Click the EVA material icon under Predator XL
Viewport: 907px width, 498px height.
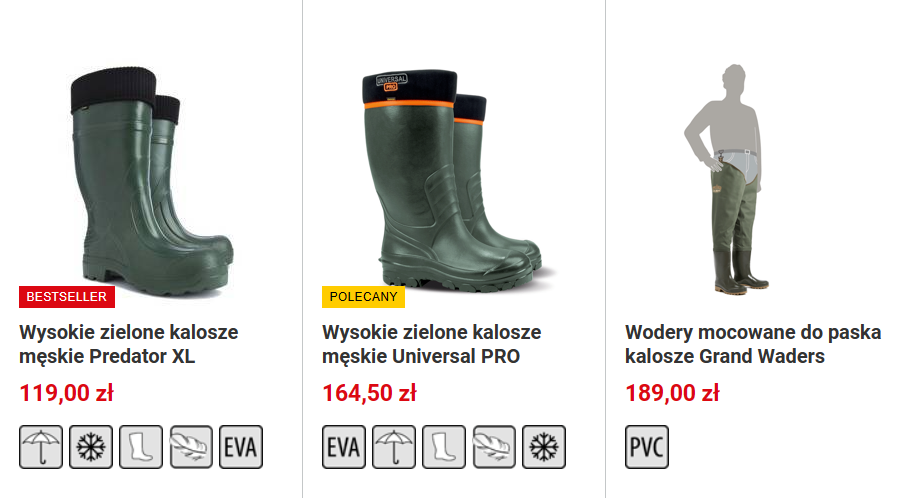click(241, 447)
